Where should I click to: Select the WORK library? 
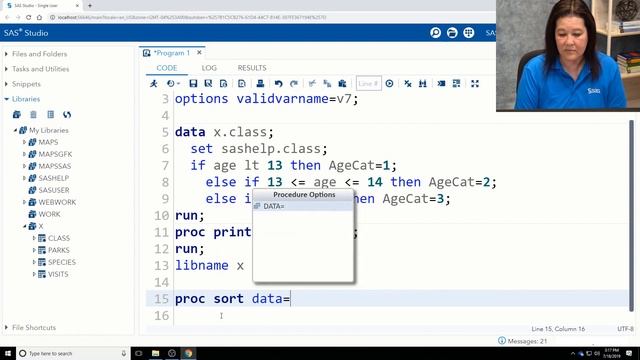(x=49, y=214)
